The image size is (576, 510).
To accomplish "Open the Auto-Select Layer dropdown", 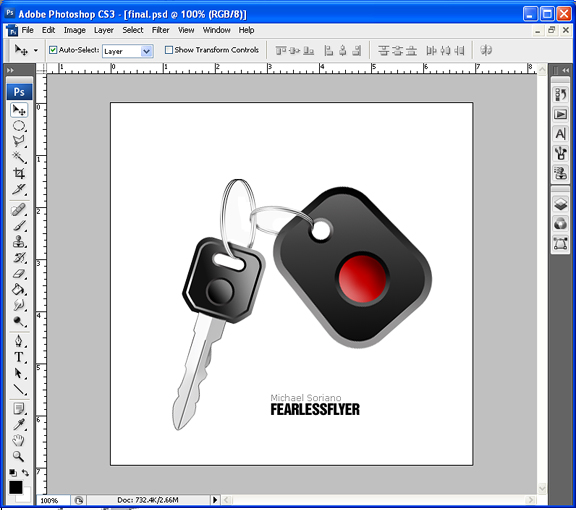I will [x=146, y=51].
